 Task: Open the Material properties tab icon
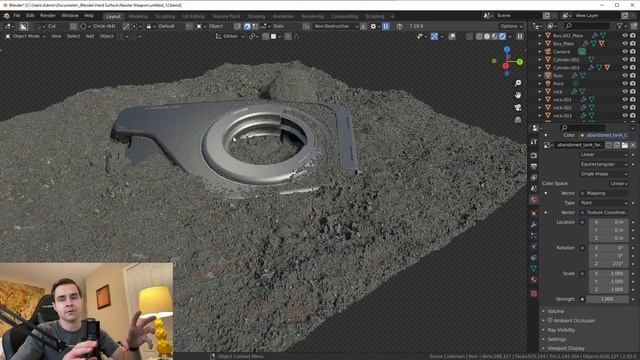point(534,280)
